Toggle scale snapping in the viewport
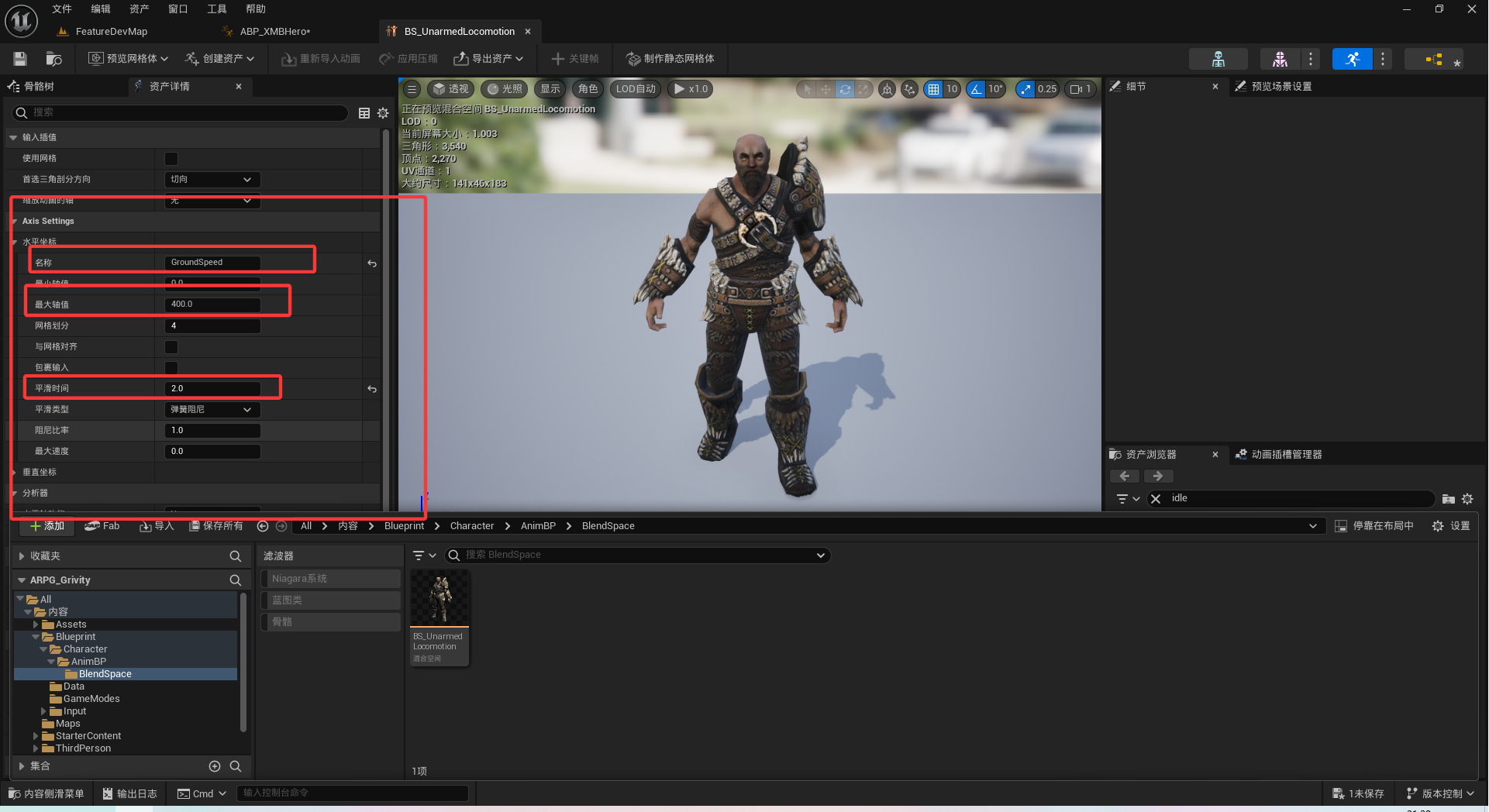 coord(1025,89)
